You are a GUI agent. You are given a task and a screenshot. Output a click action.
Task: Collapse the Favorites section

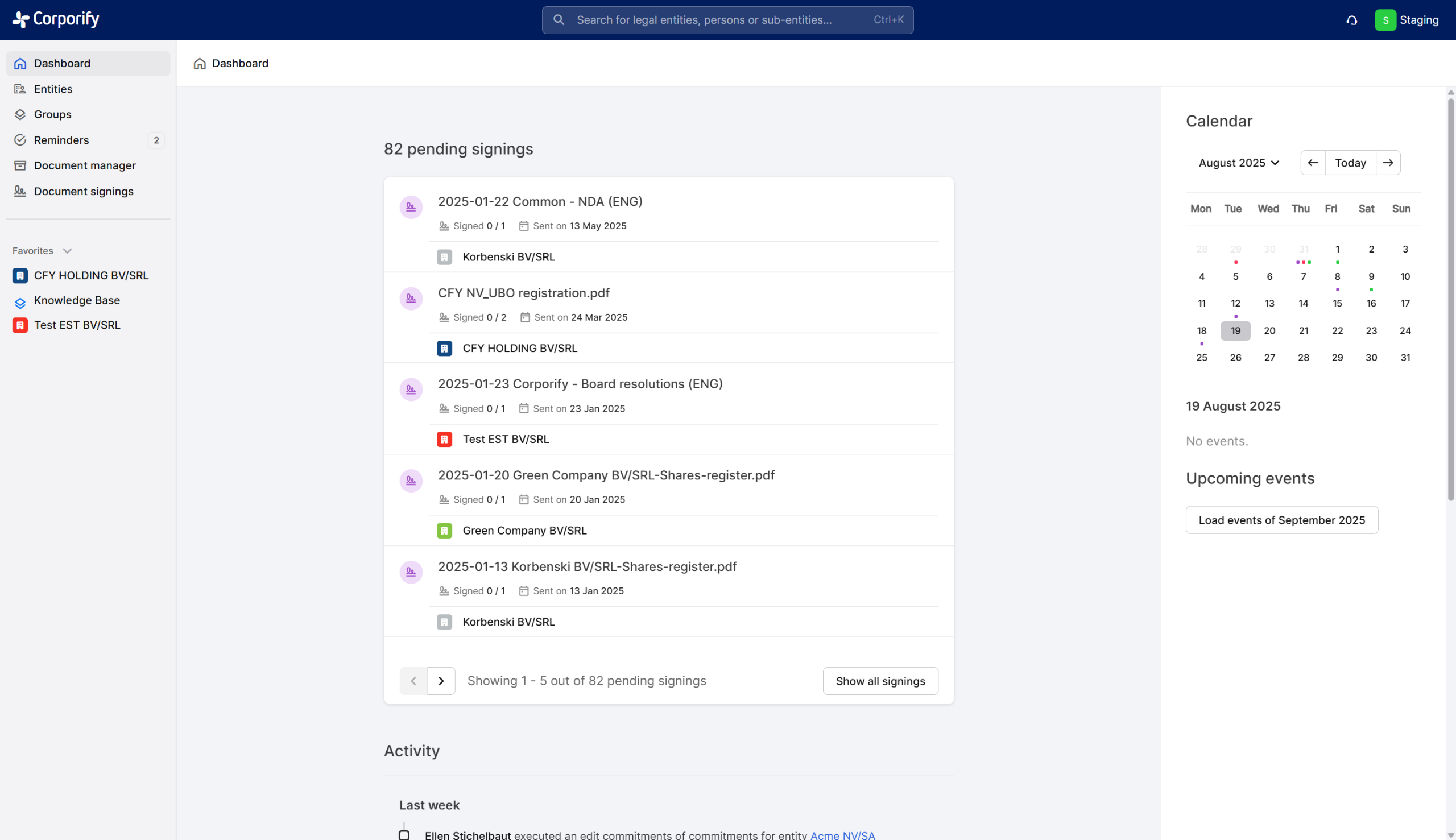click(x=67, y=251)
